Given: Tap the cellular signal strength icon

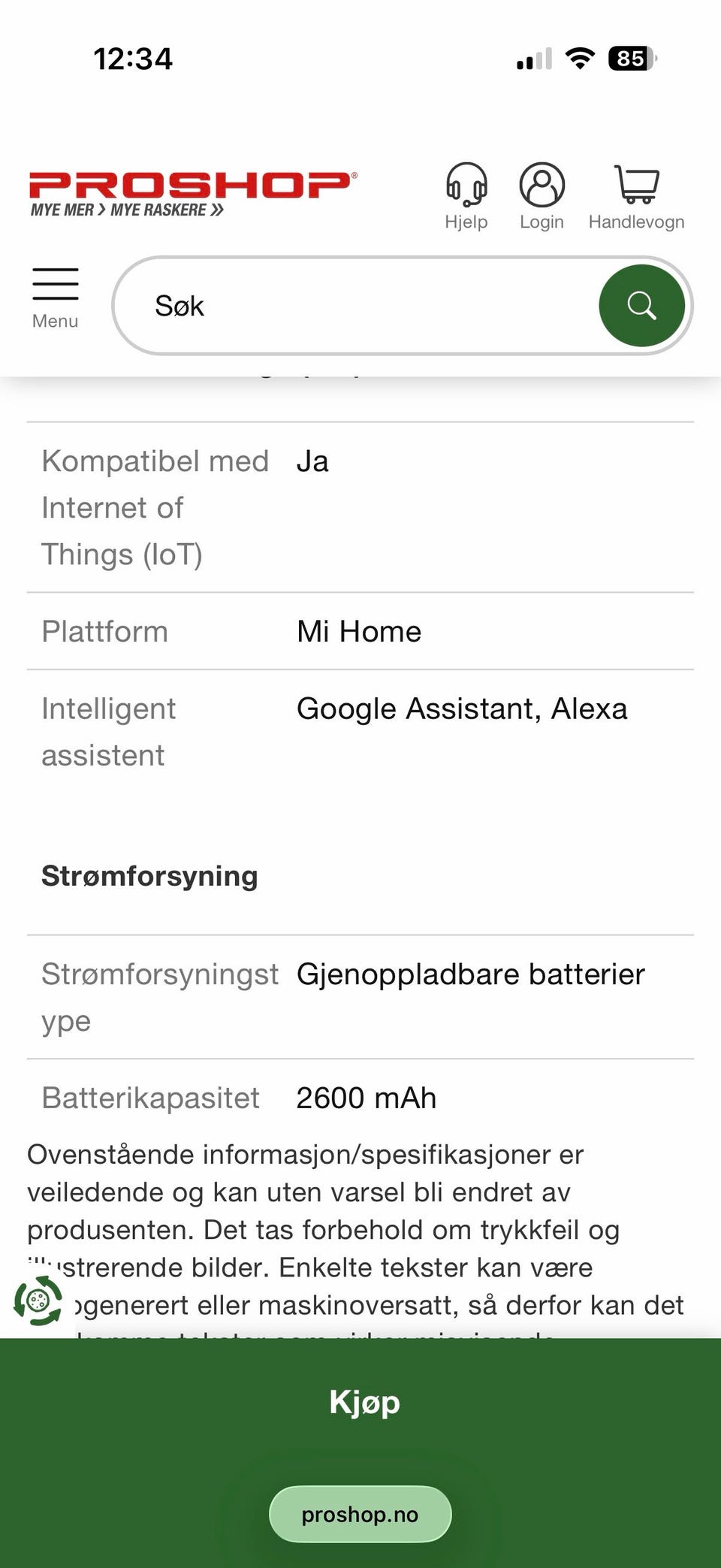Looking at the screenshot, I should point(534,59).
